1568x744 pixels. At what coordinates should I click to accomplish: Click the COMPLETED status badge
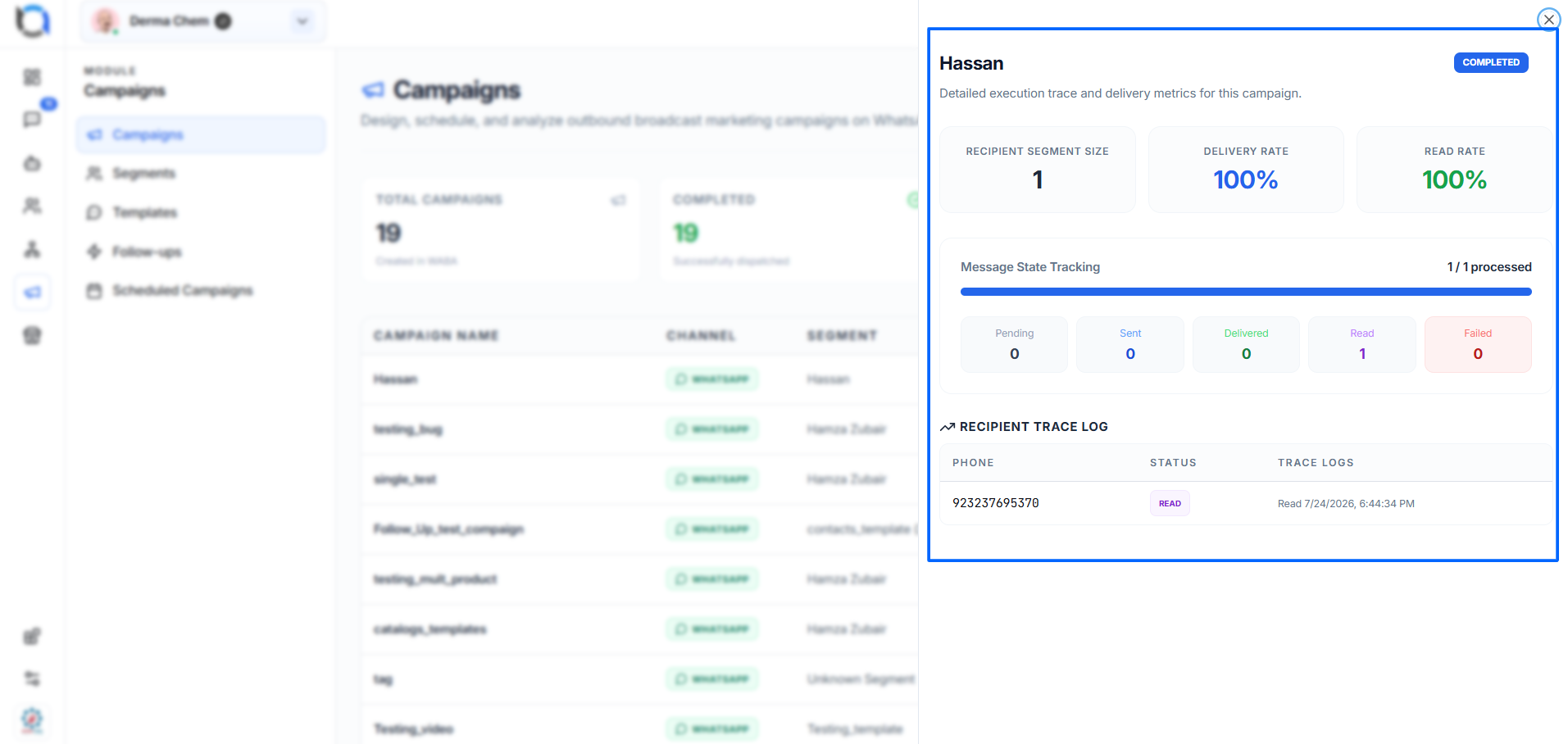tap(1490, 62)
